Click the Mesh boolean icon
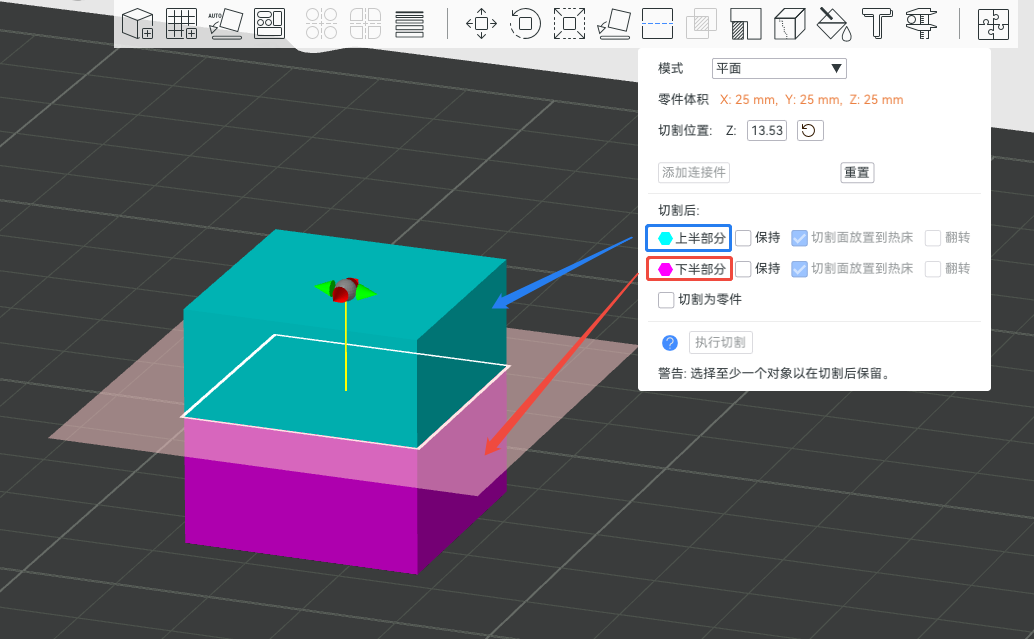Viewport: 1034px width, 639px height. pos(702,25)
